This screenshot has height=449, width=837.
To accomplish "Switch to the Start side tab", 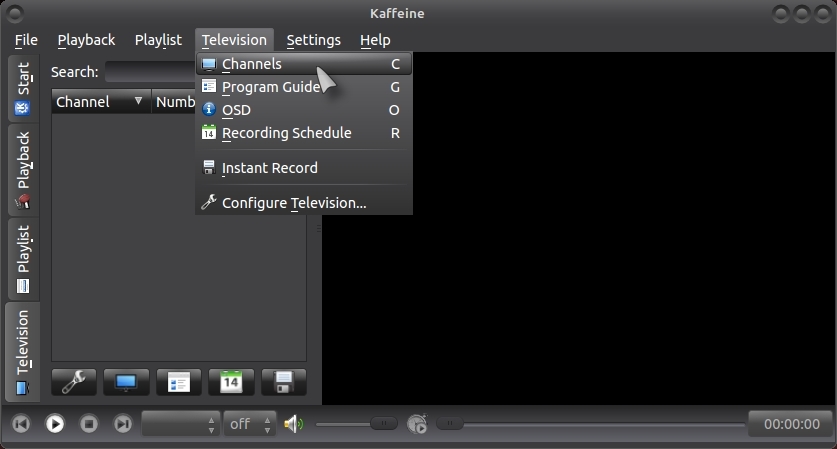I will tap(23, 88).
